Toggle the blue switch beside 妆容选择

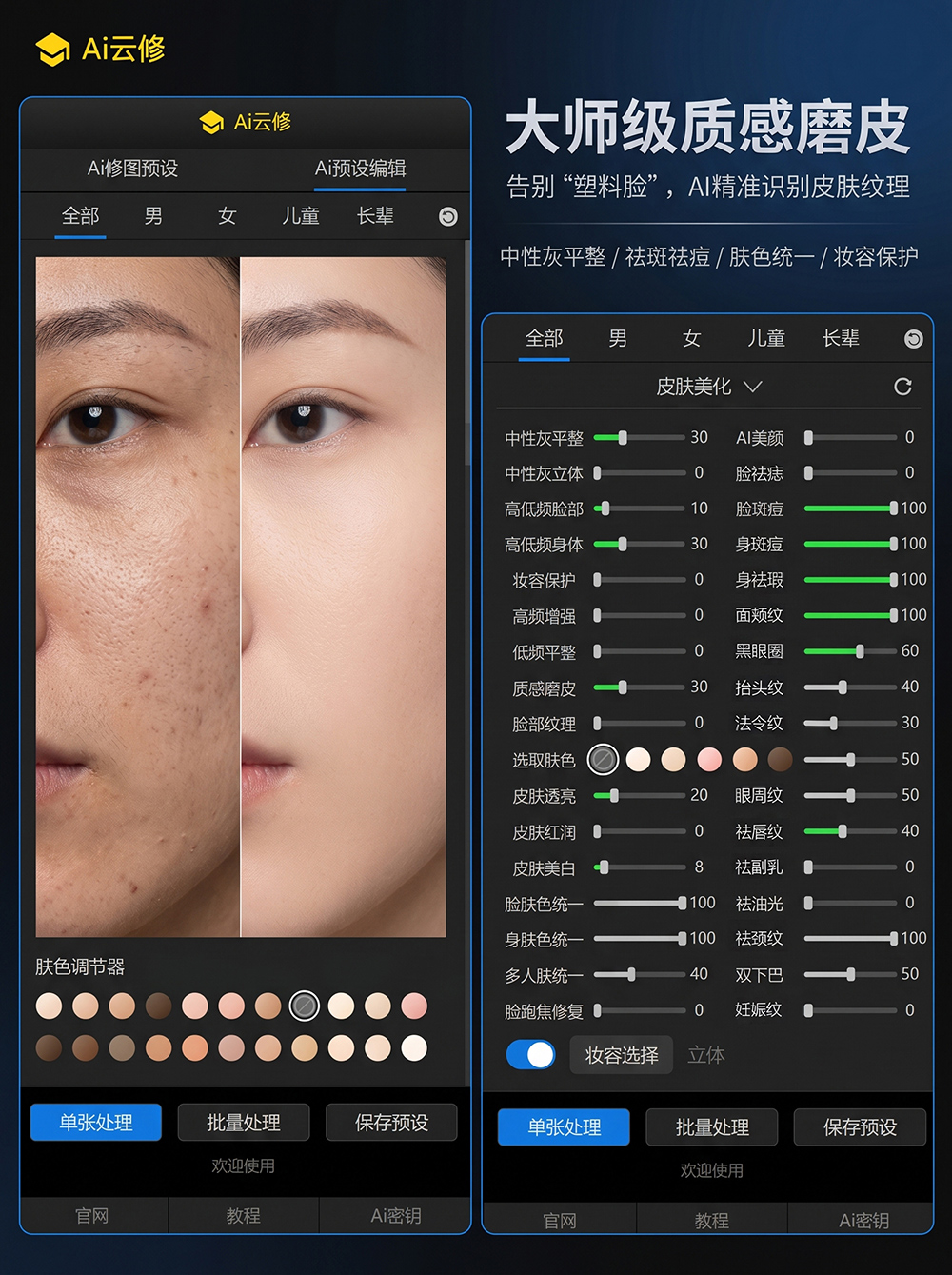[531, 1054]
